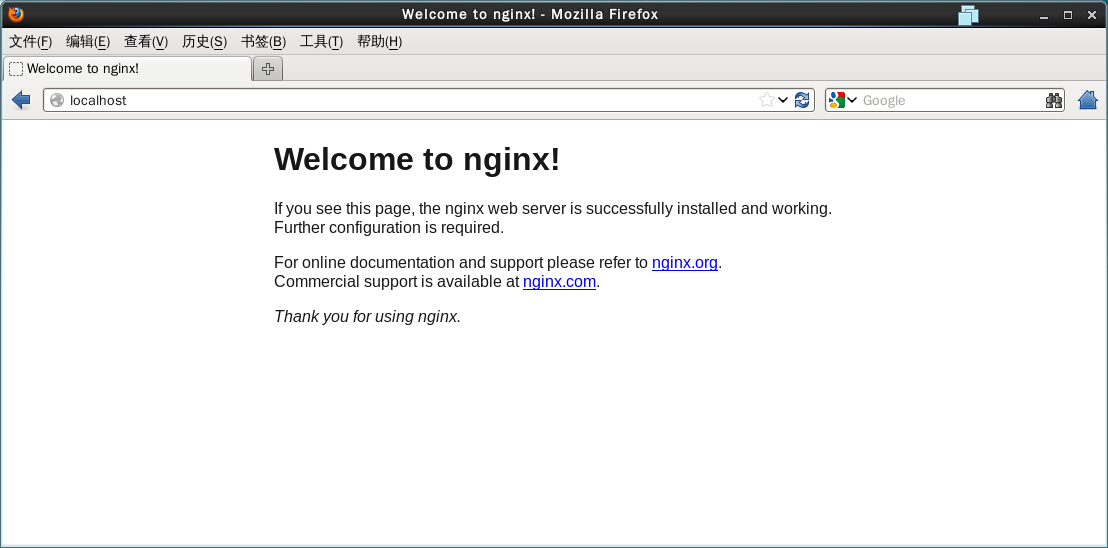Close the Firefox window
This screenshot has width=1108, height=548.
click(x=1092, y=15)
